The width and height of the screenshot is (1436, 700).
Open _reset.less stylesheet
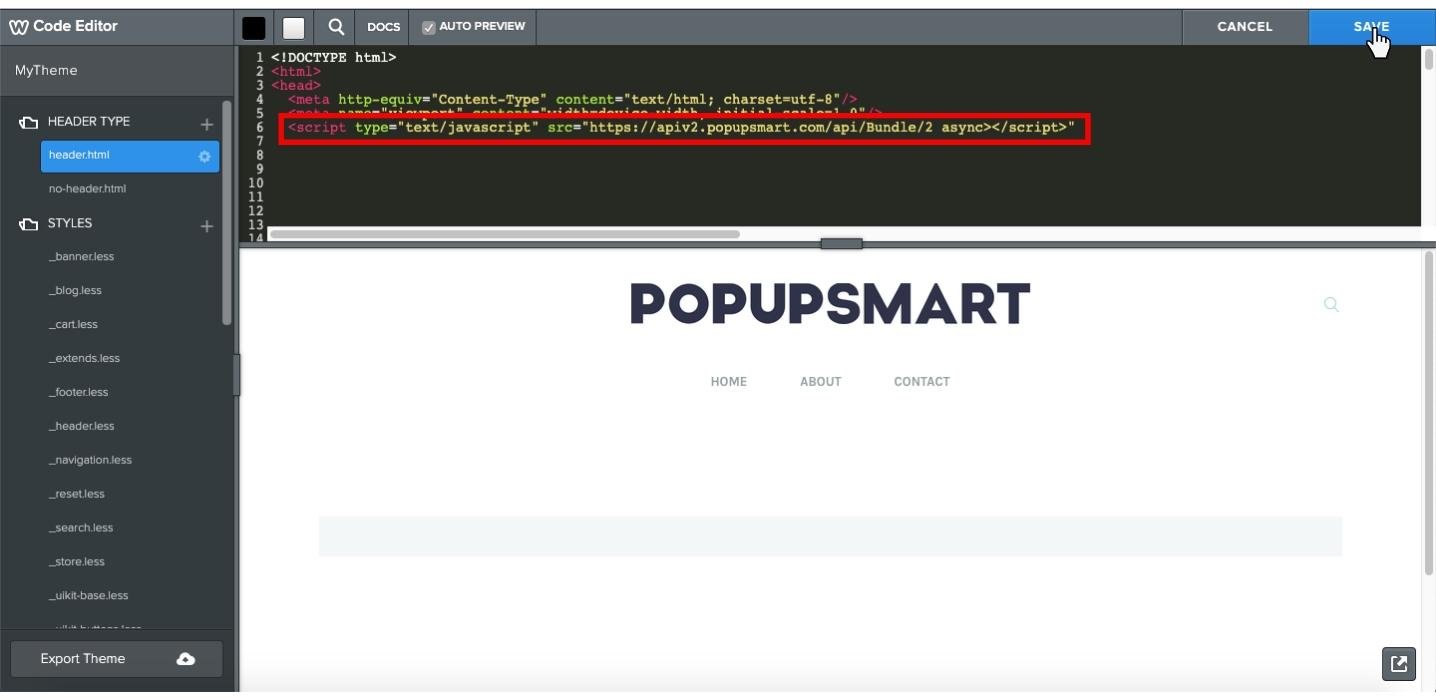76,495
